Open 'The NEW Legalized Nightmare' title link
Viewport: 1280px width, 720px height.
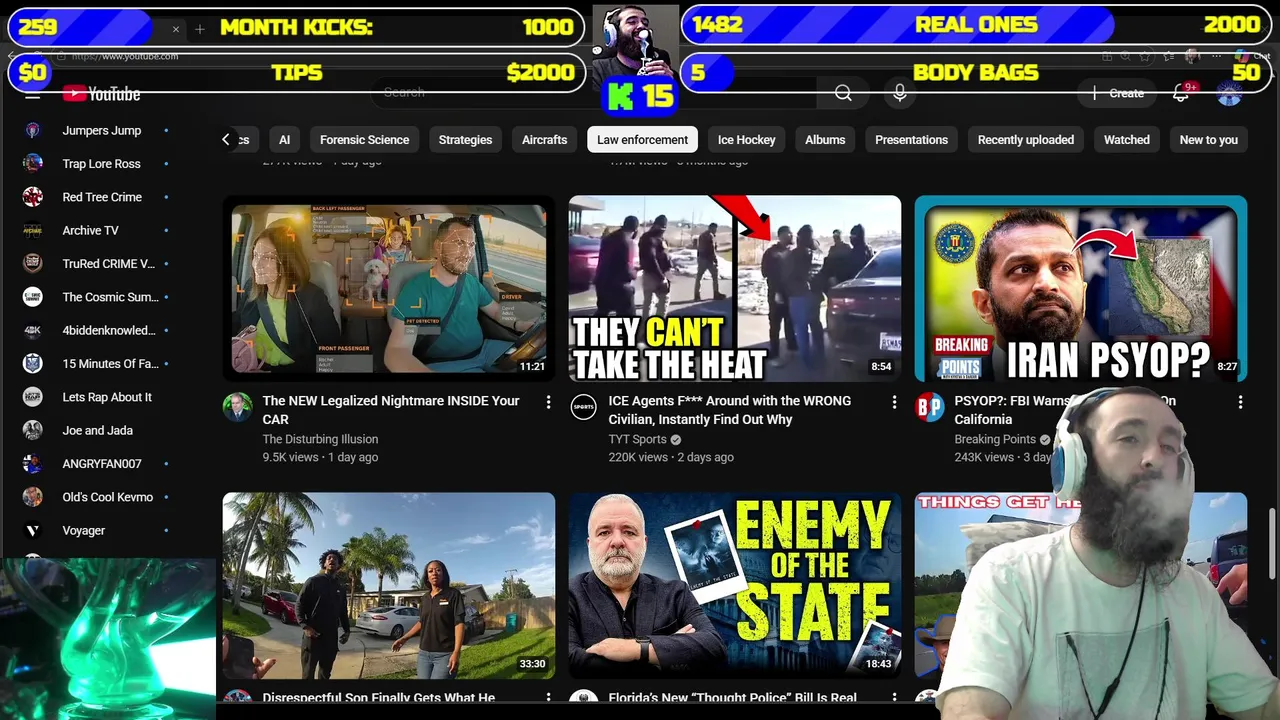click(x=391, y=410)
